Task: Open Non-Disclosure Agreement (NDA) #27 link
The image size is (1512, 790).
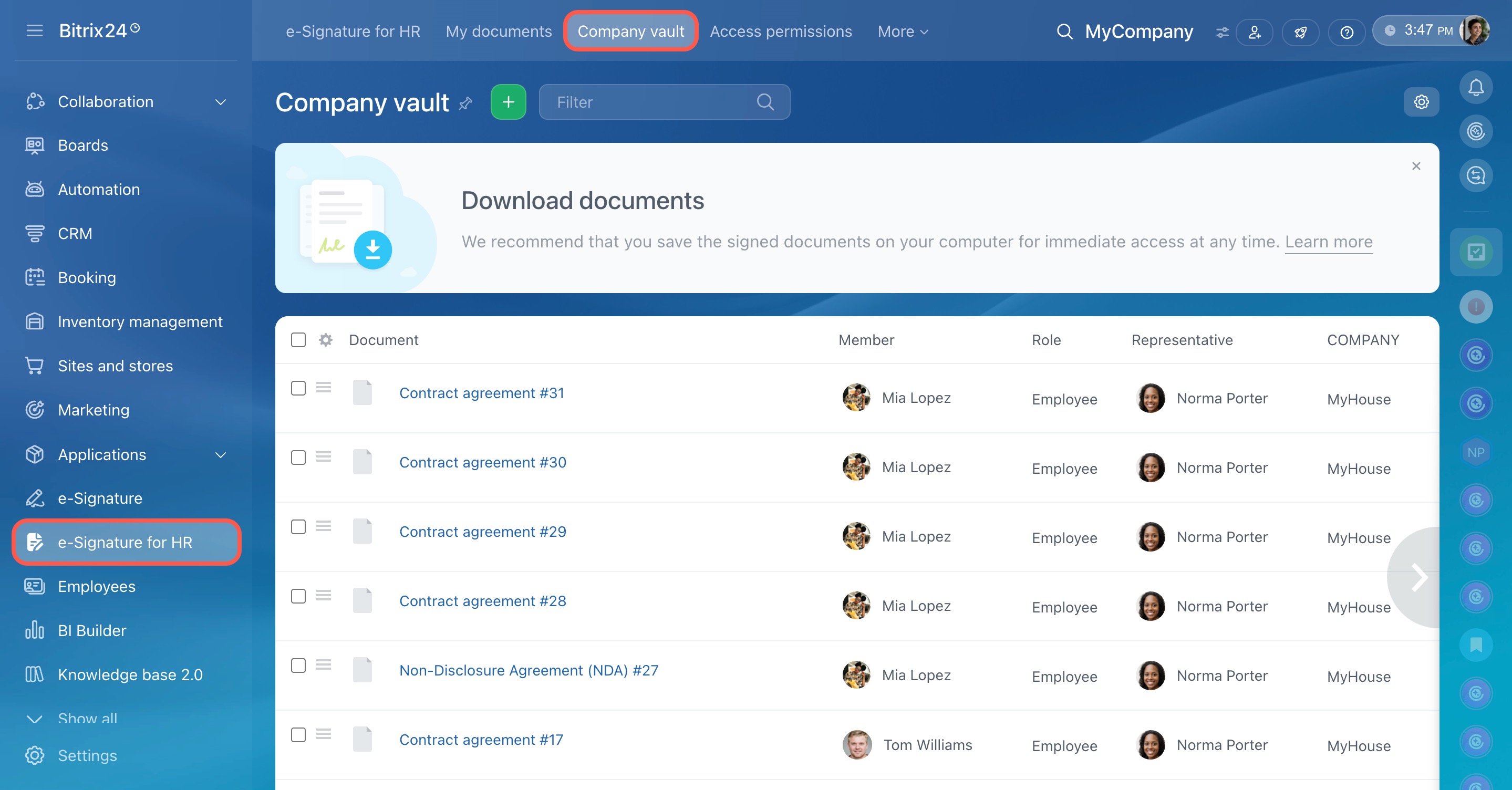Action: pyautogui.click(x=529, y=670)
